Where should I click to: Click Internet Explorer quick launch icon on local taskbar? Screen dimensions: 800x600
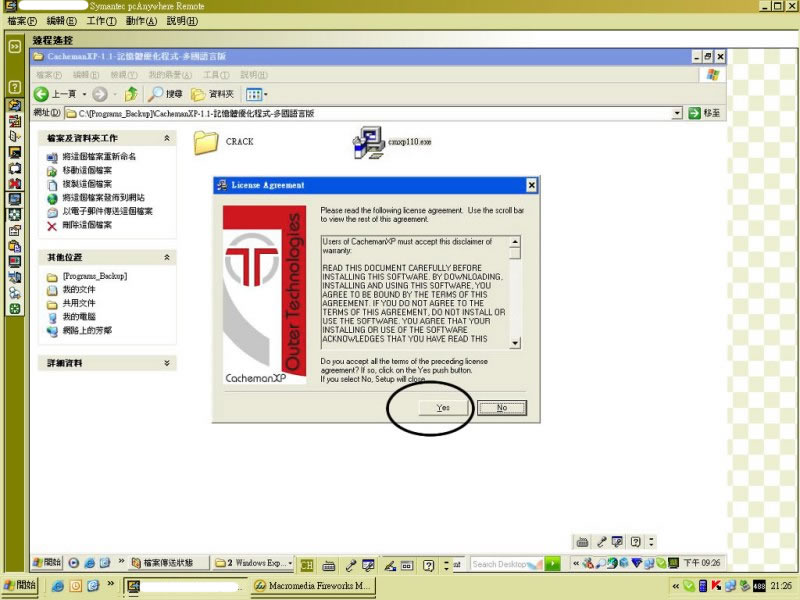pyautogui.click(x=58, y=586)
